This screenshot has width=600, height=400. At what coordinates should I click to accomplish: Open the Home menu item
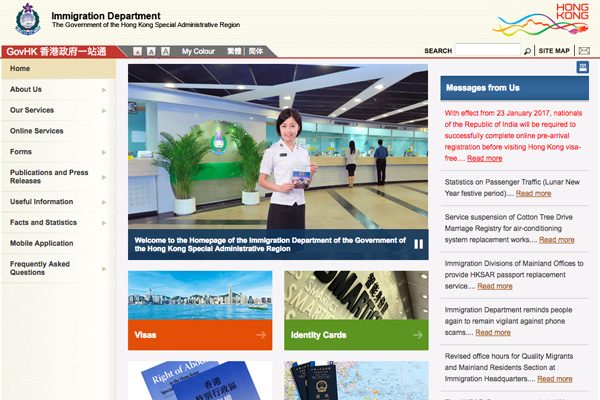pos(59,69)
